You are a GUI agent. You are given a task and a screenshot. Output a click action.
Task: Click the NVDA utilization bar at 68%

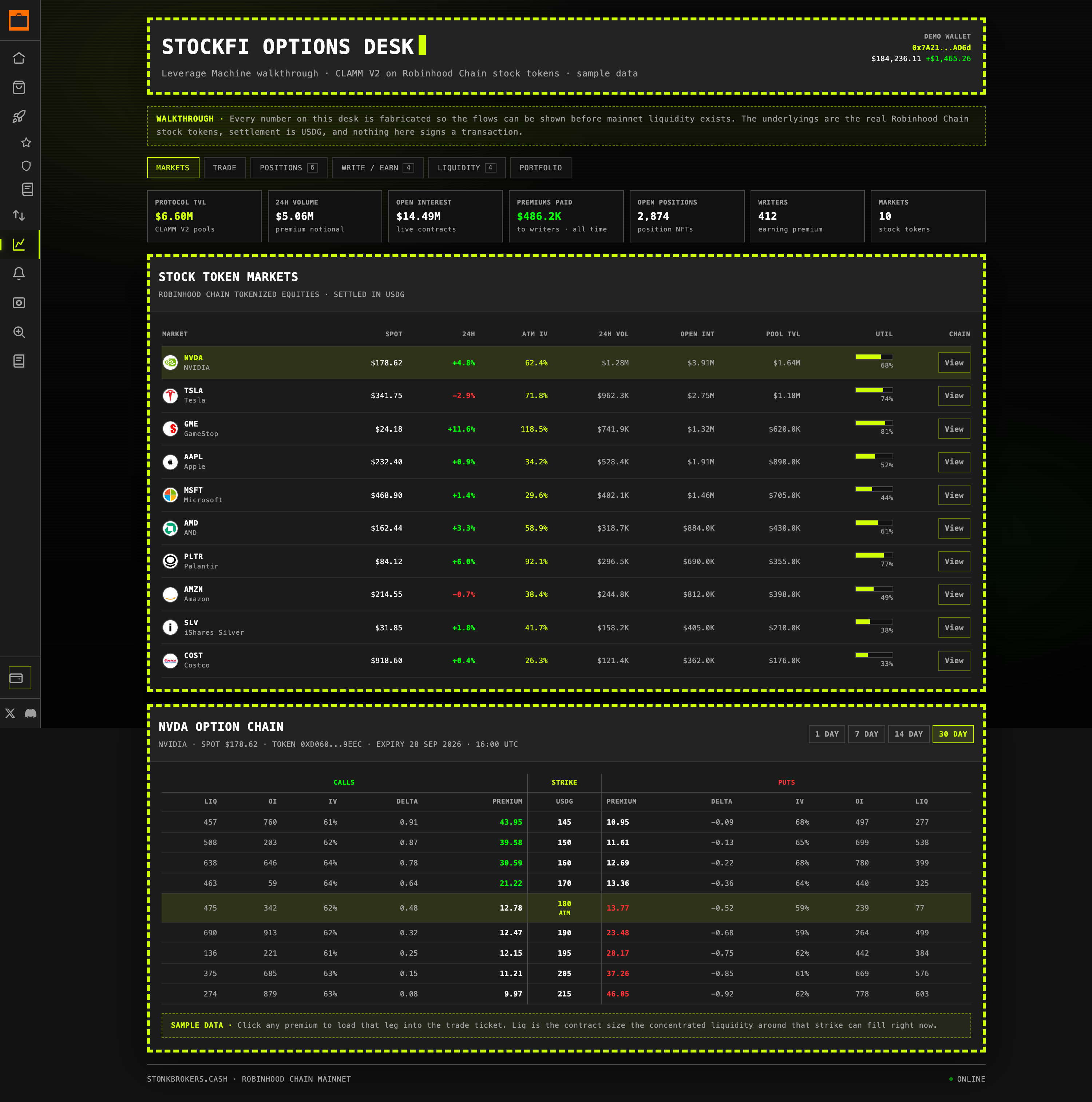click(x=874, y=357)
